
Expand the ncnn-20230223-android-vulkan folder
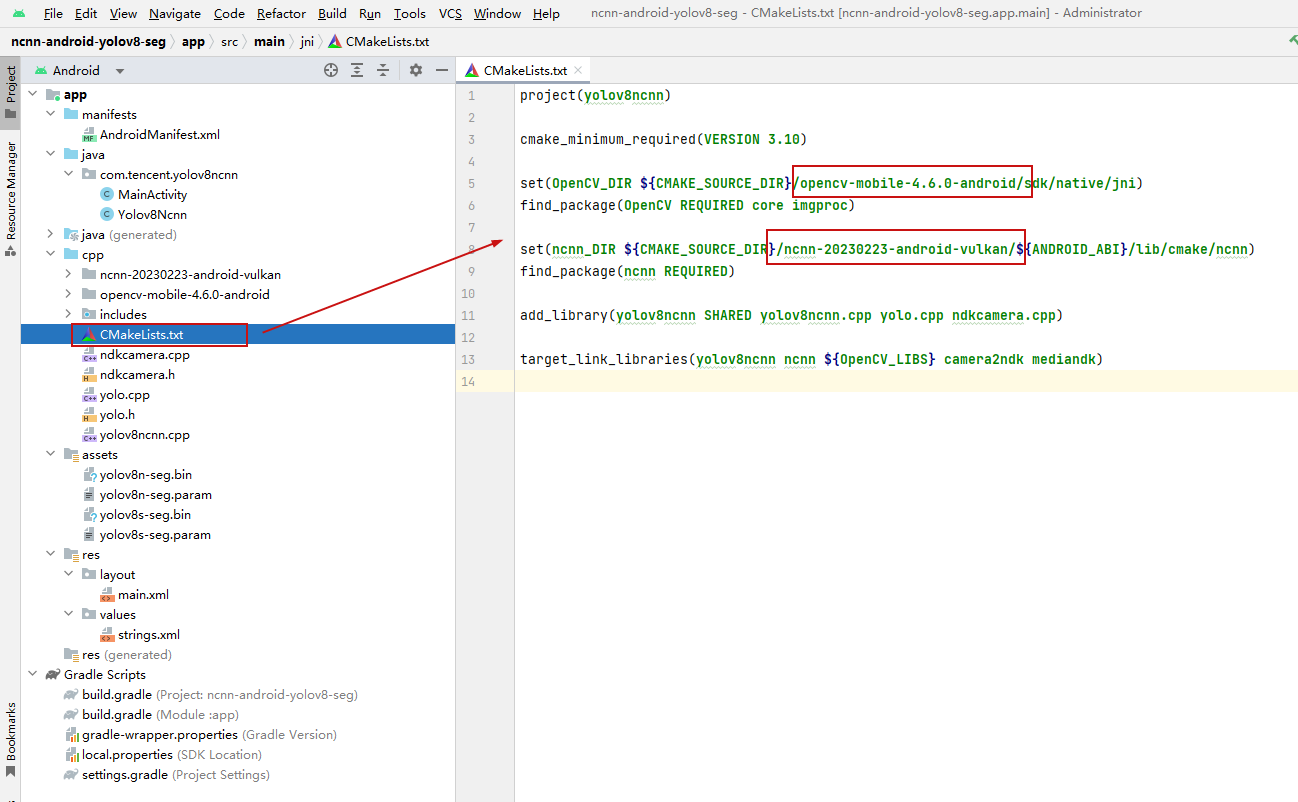point(69,274)
